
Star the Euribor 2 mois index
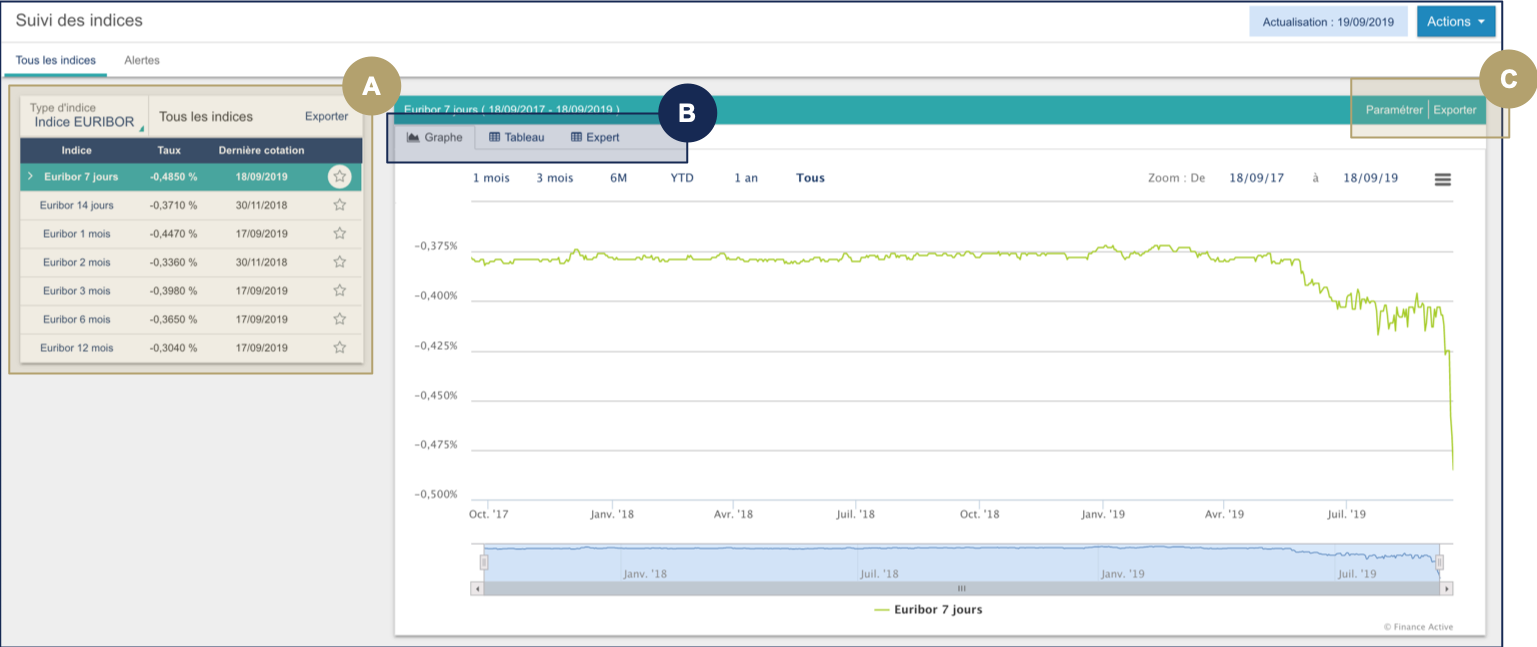339,262
